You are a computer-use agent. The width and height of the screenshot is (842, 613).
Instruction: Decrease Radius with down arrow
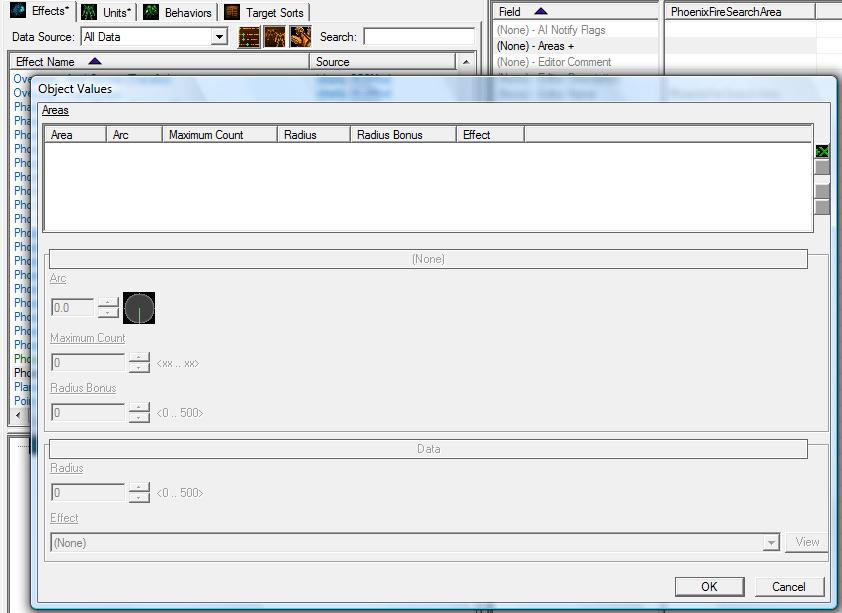(x=139, y=498)
